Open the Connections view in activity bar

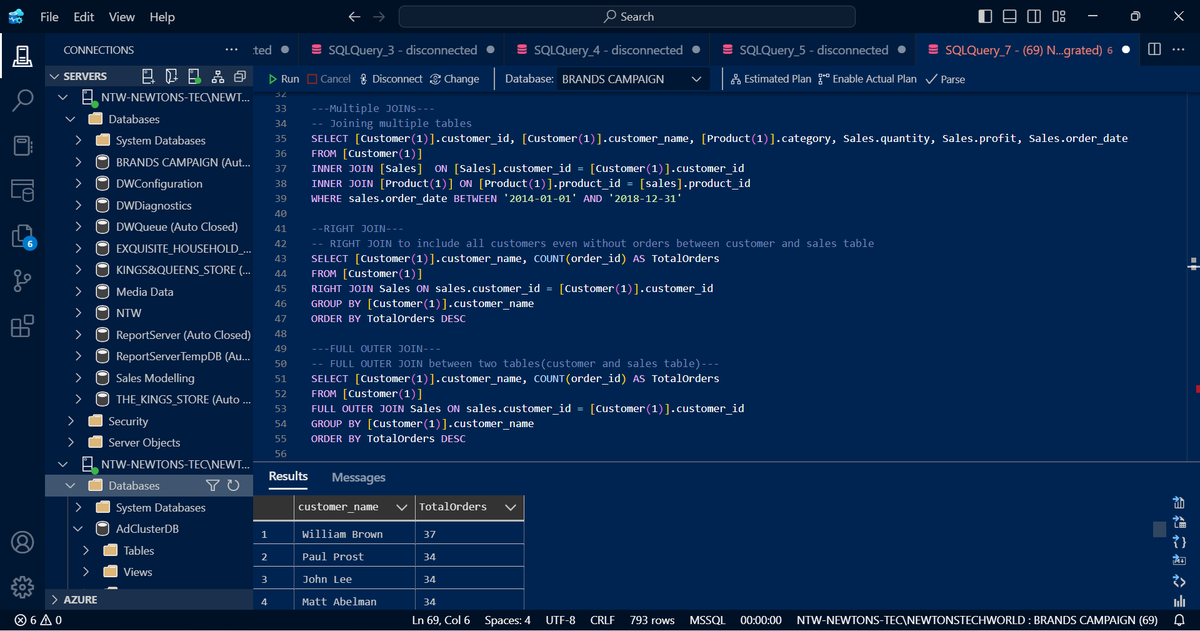[x=22, y=56]
